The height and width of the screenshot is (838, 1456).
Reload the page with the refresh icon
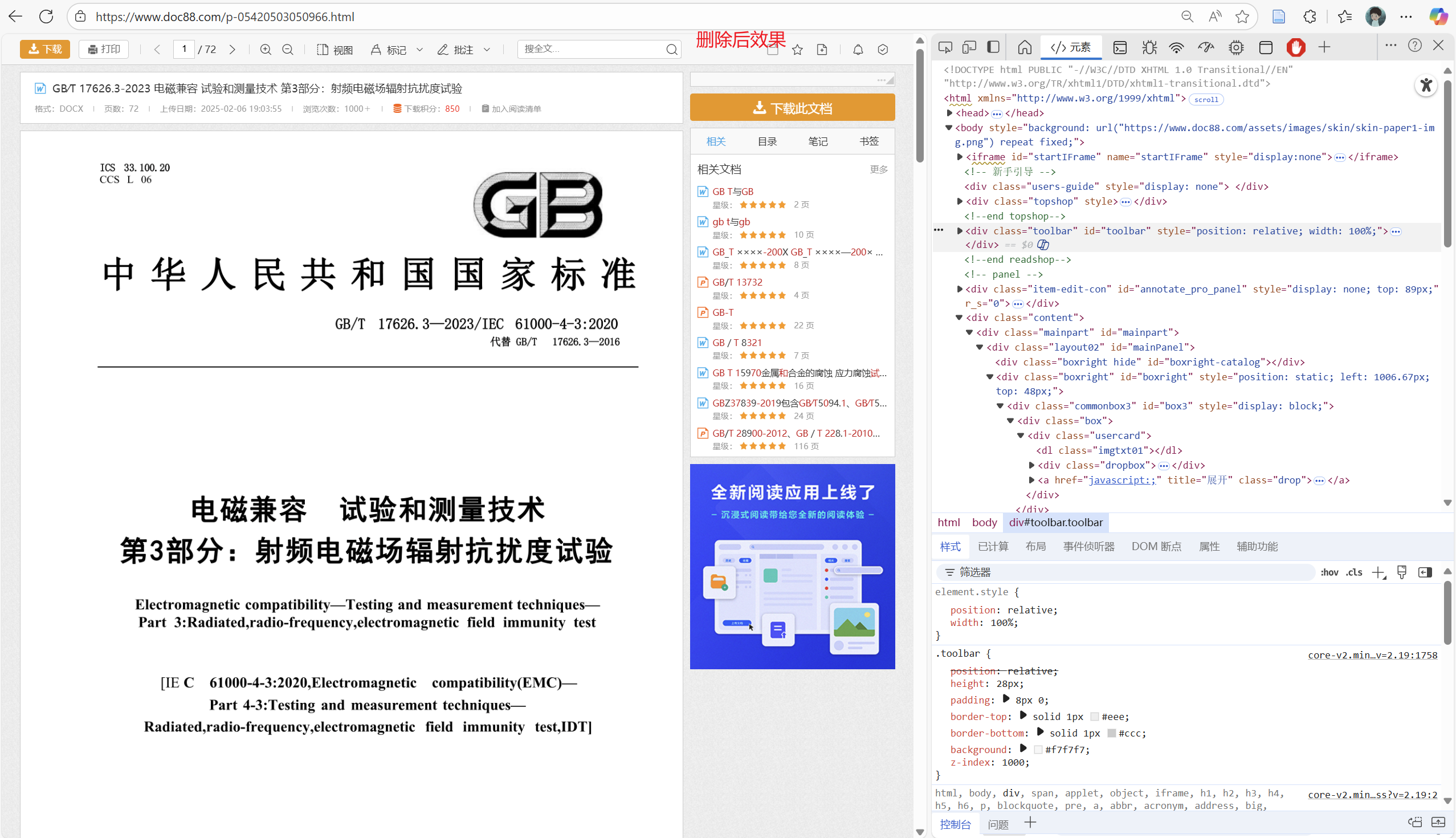[46, 17]
